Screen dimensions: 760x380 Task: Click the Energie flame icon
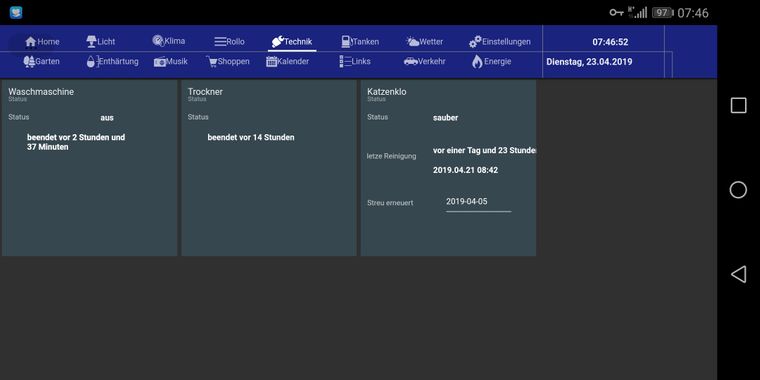click(477, 62)
